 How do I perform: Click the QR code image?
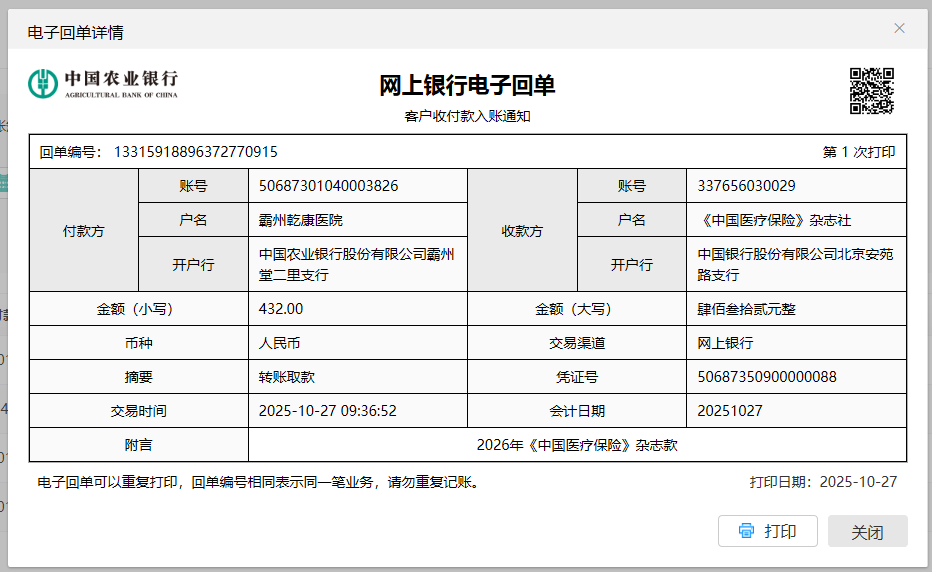point(871,91)
